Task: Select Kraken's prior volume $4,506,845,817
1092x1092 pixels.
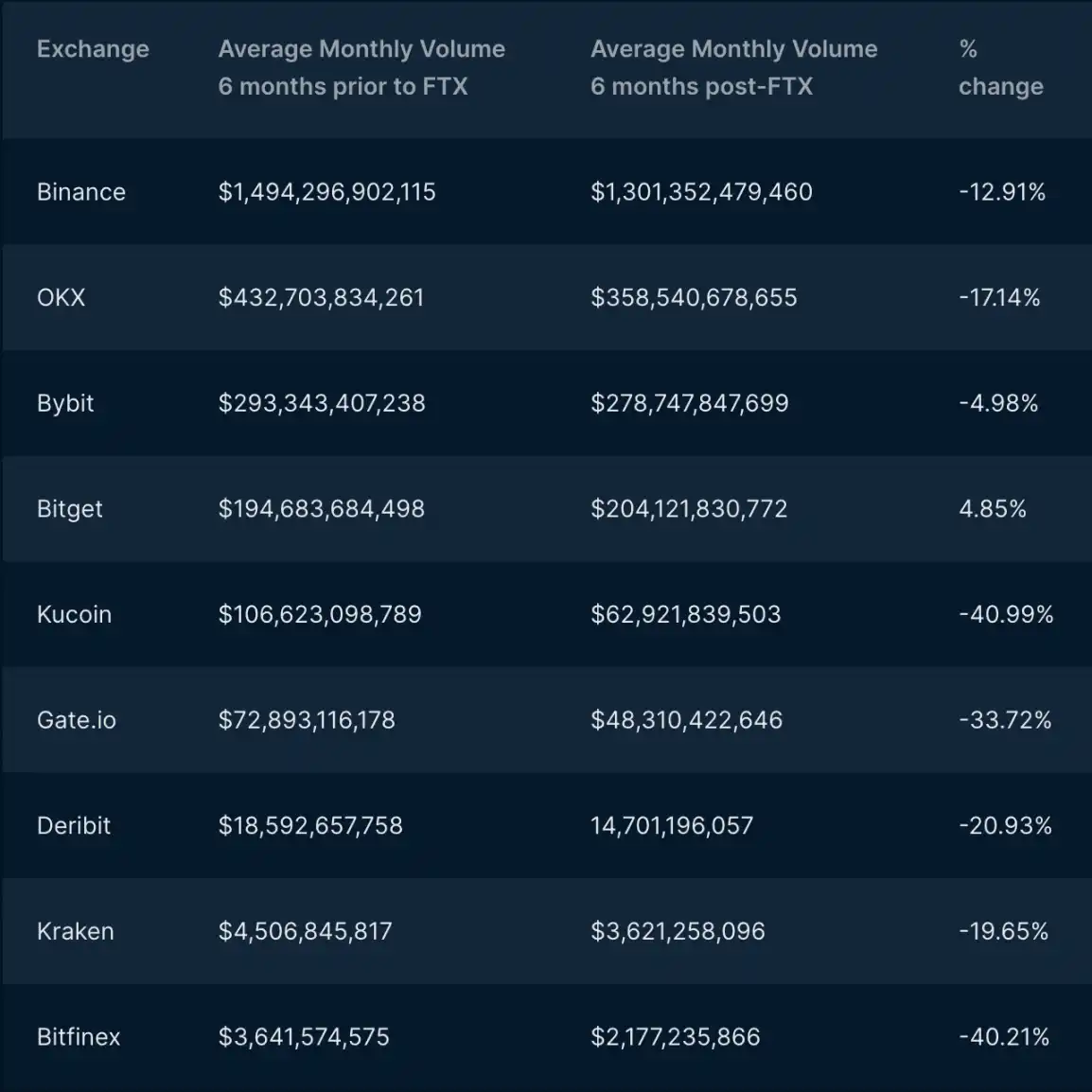Action: [305, 932]
